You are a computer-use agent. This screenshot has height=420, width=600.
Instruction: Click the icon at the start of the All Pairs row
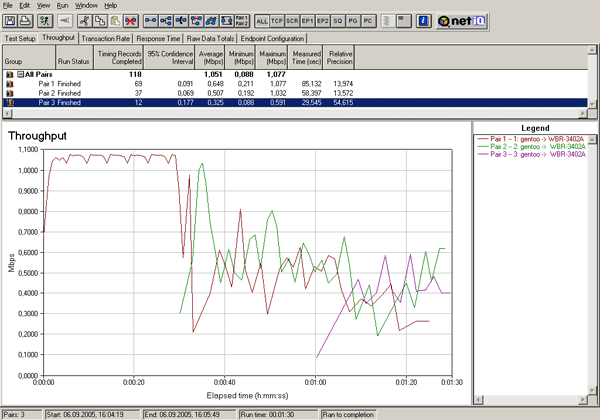click(x=10, y=74)
